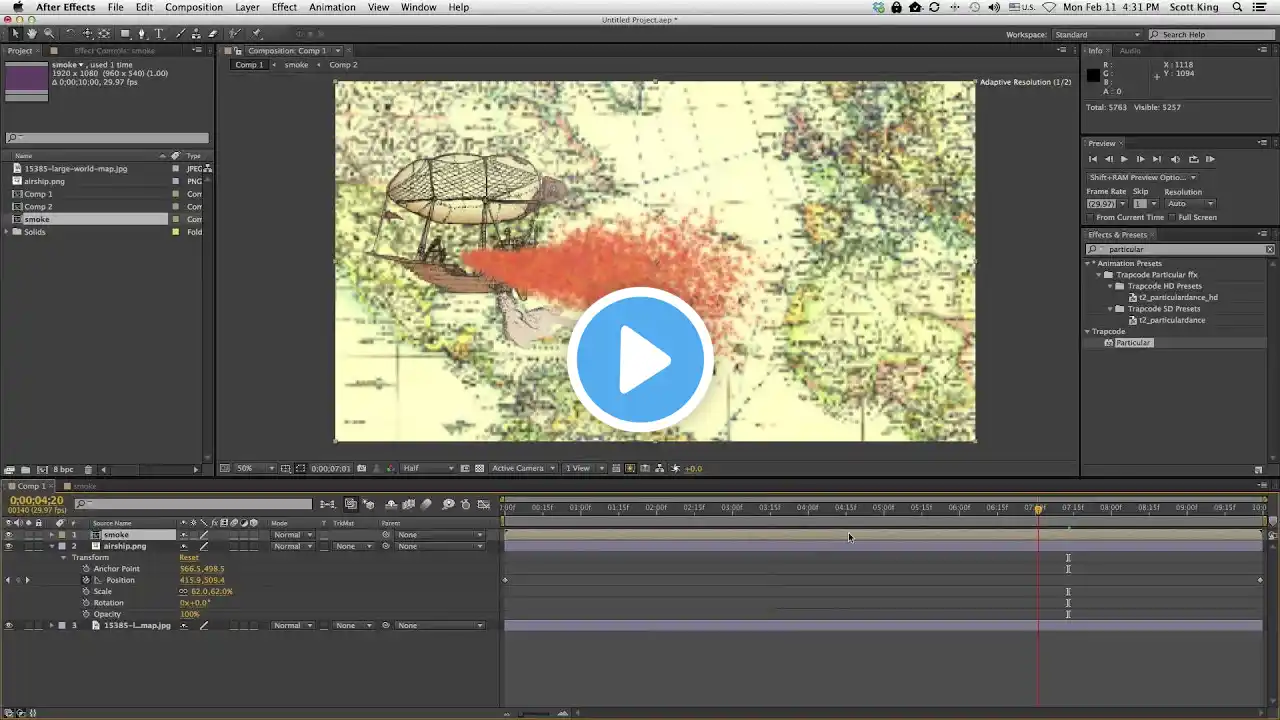Open the Composition menu in the menu bar
The width and height of the screenshot is (1280, 720).
point(194,7)
